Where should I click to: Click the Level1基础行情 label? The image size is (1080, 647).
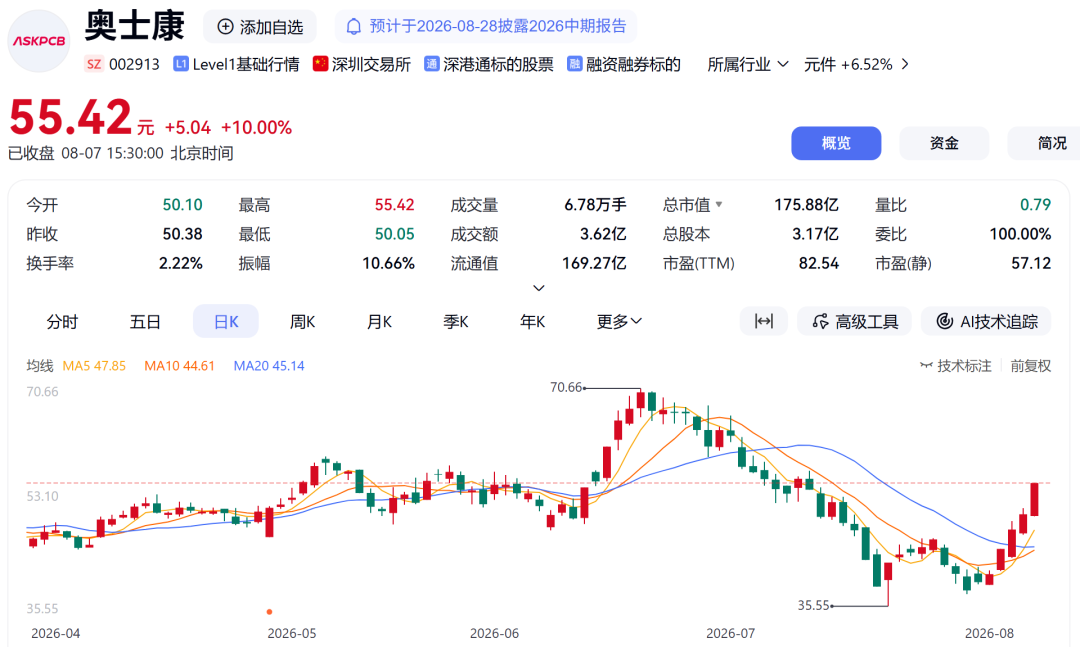[246, 64]
